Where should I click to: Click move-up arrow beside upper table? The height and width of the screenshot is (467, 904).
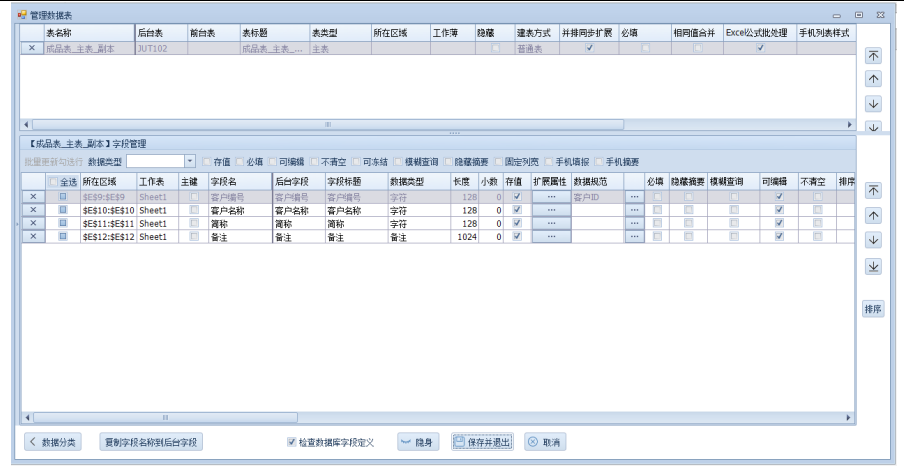point(873,80)
